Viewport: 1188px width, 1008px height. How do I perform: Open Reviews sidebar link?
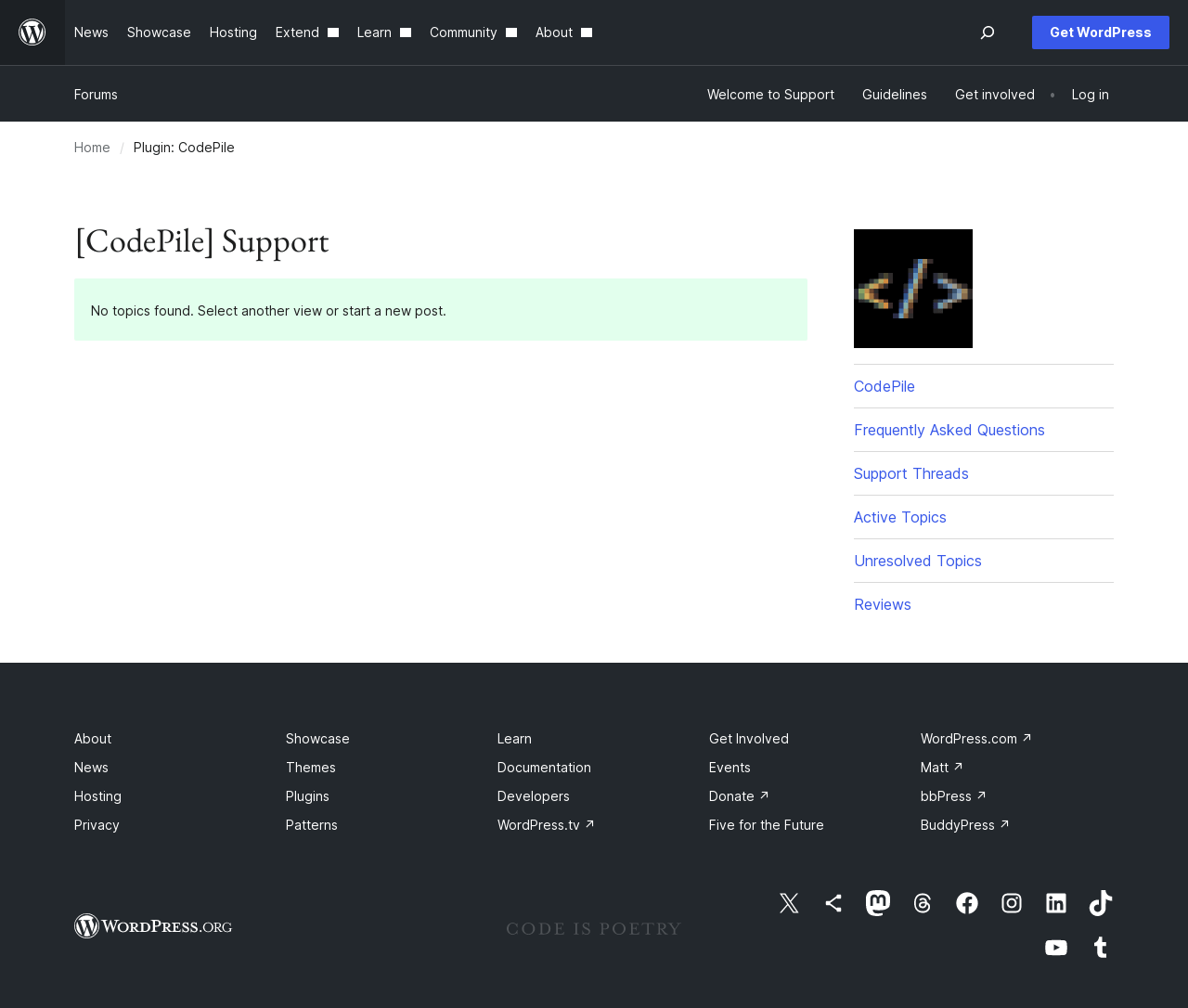pyautogui.click(x=883, y=604)
